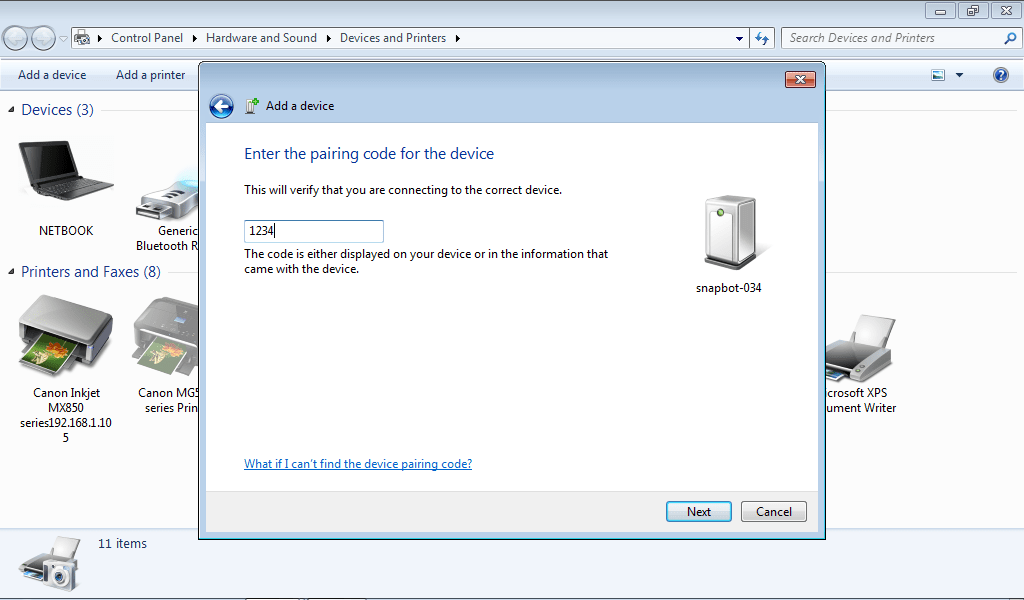Select the Canon Inkjet MX850 printer
The height and width of the screenshot is (600, 1024).
coord(66,340)
